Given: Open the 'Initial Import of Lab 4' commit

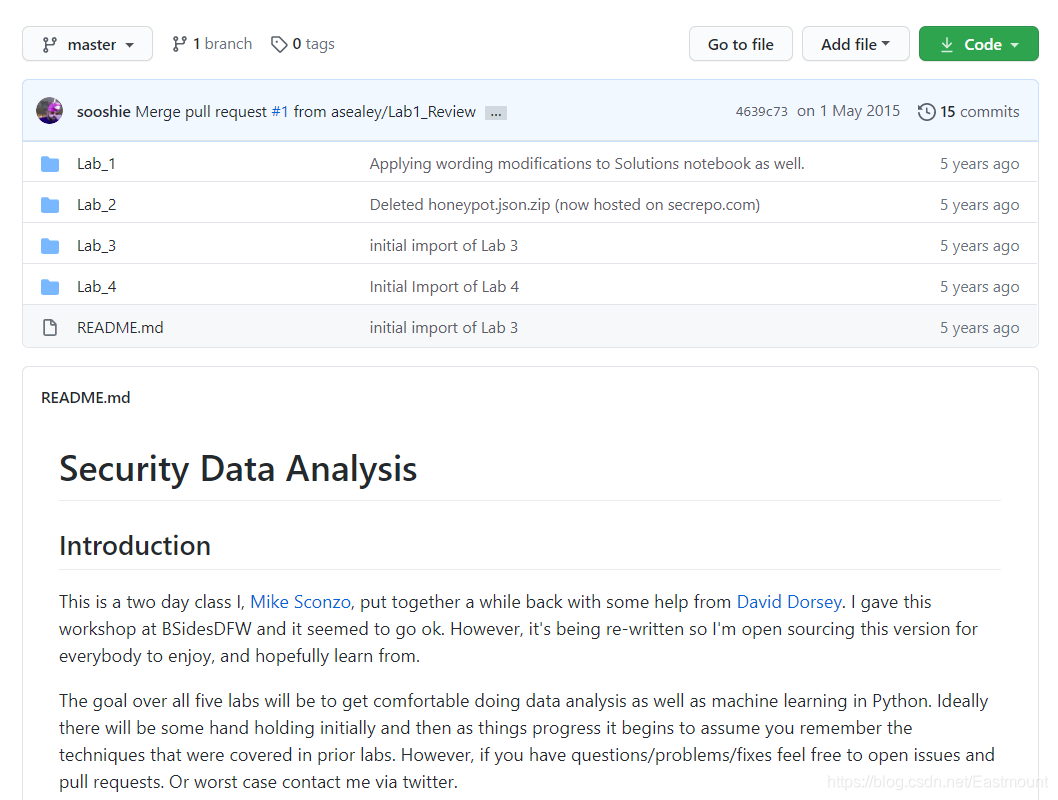Looking at the screenshot, I should coord(444,287).
